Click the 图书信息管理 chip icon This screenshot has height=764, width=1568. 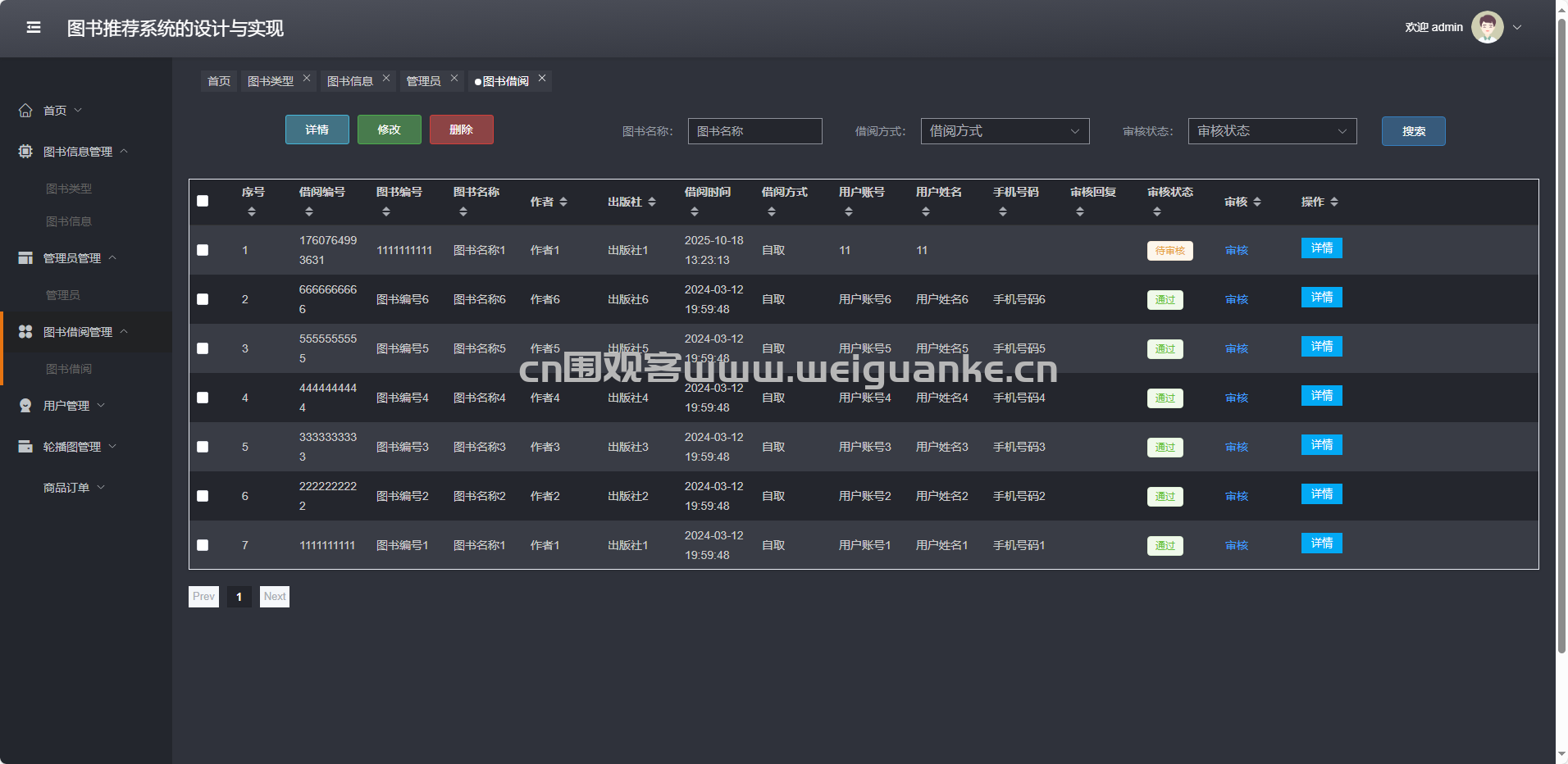(25, 152)
